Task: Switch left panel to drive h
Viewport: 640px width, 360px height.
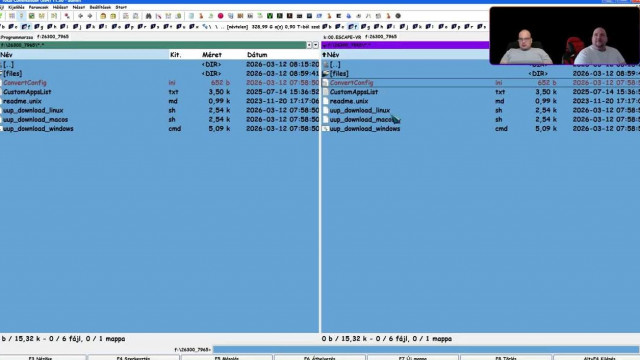Action: pos(51,27)
